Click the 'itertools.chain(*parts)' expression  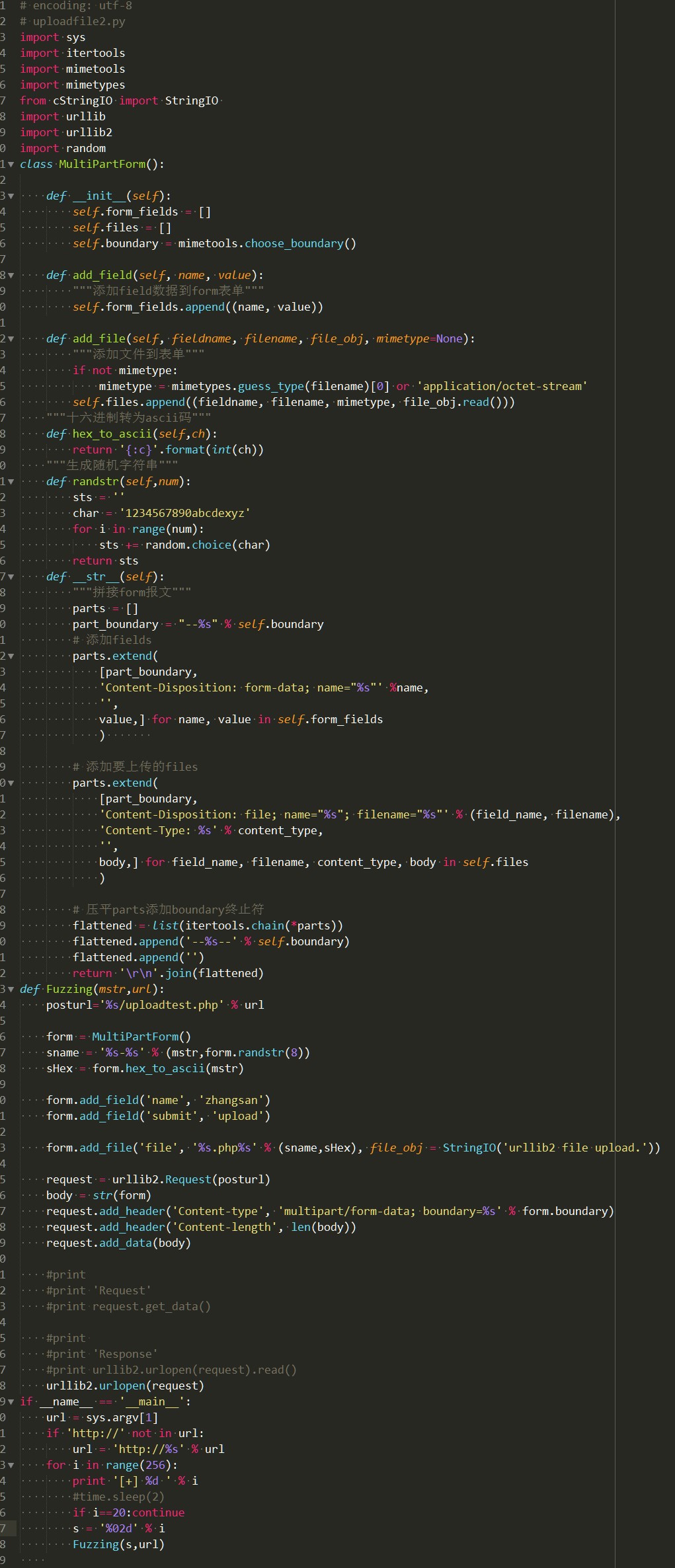coord(261,925)
